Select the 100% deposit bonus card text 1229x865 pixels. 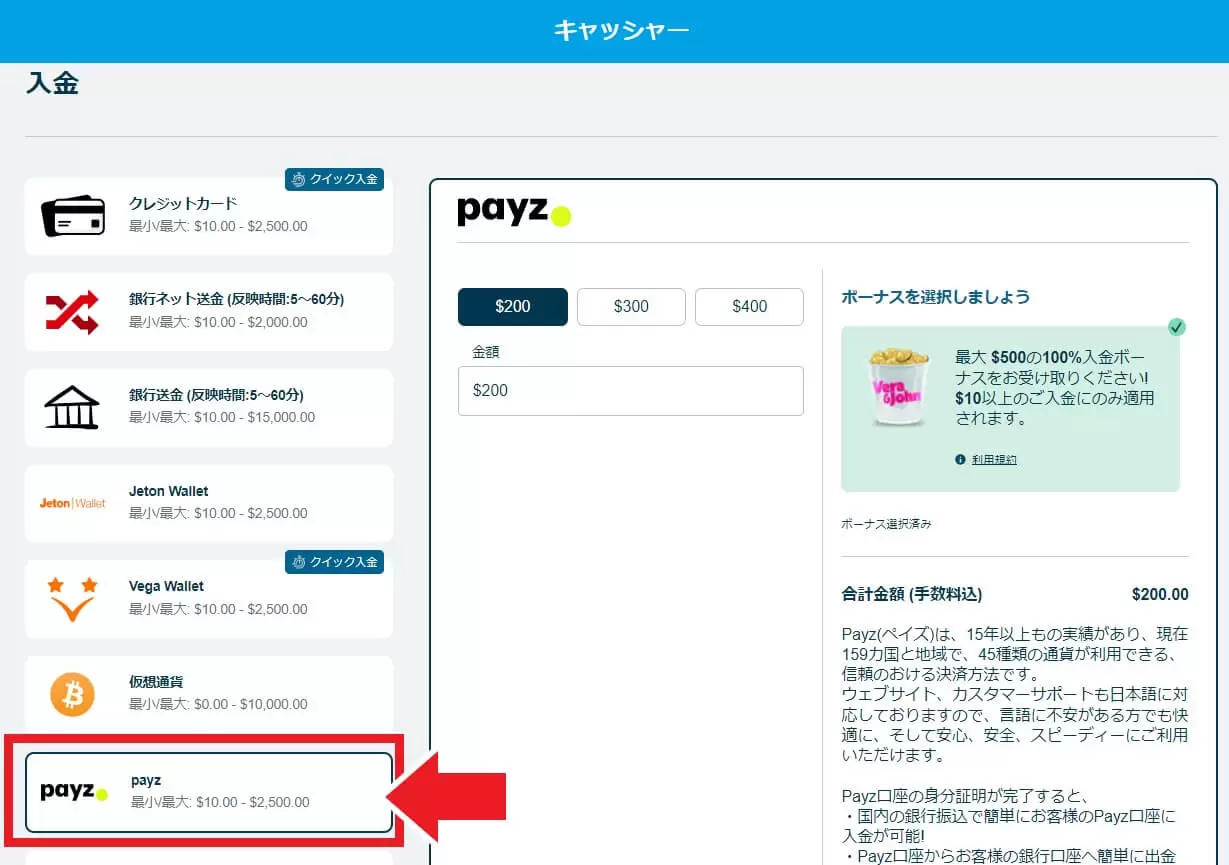point(1055,387)
